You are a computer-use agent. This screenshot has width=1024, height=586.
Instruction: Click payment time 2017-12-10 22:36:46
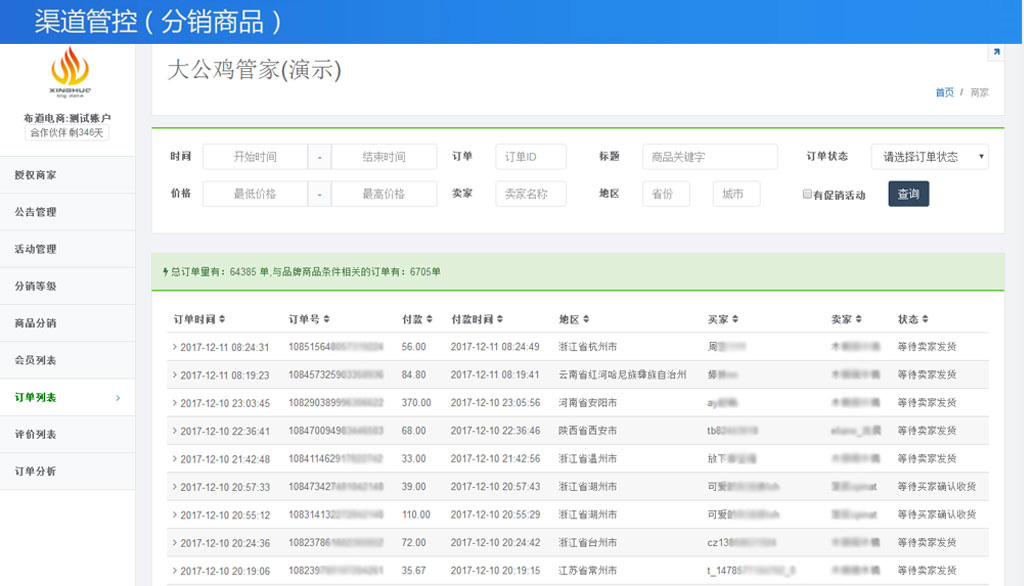click(495, 431)
